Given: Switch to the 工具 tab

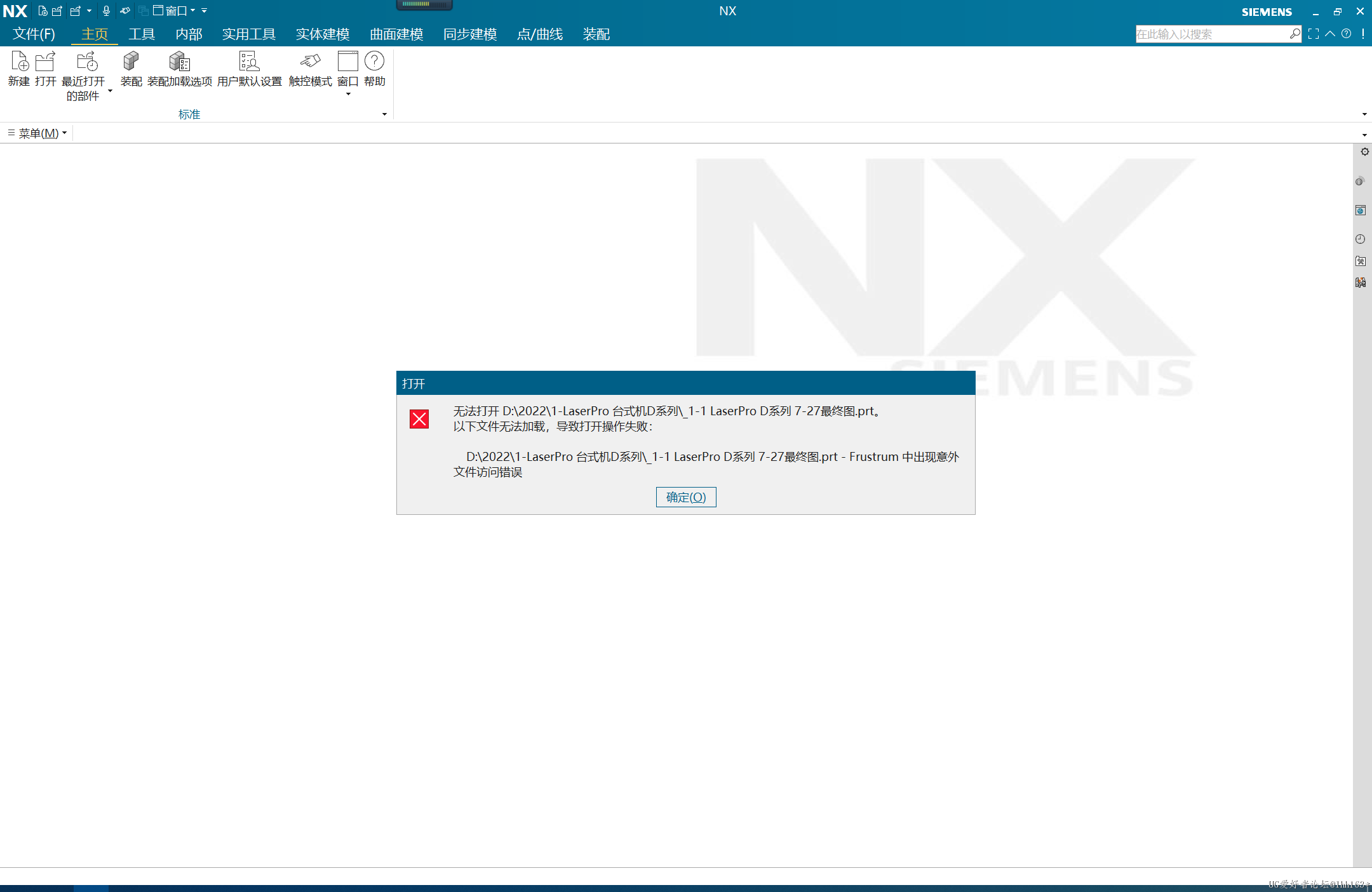Looking at the screenshot, I should click(142, 34).
